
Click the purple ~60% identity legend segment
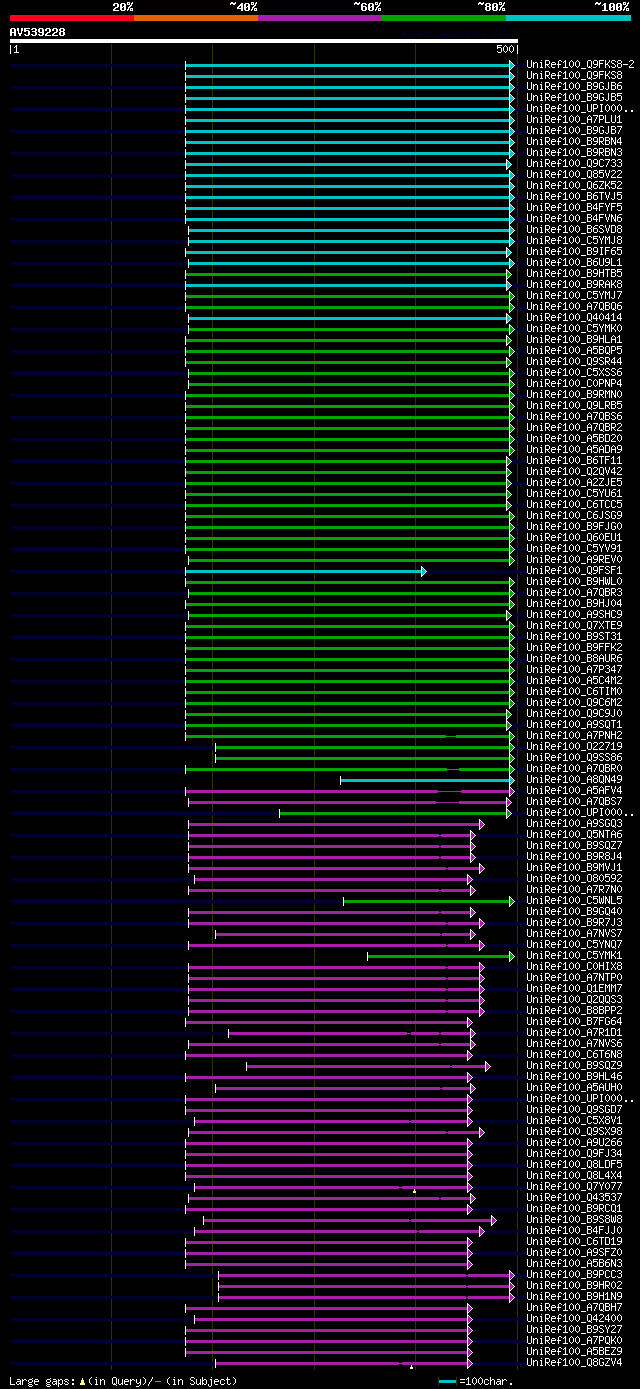pyautogui.click(x=320, y=18)
